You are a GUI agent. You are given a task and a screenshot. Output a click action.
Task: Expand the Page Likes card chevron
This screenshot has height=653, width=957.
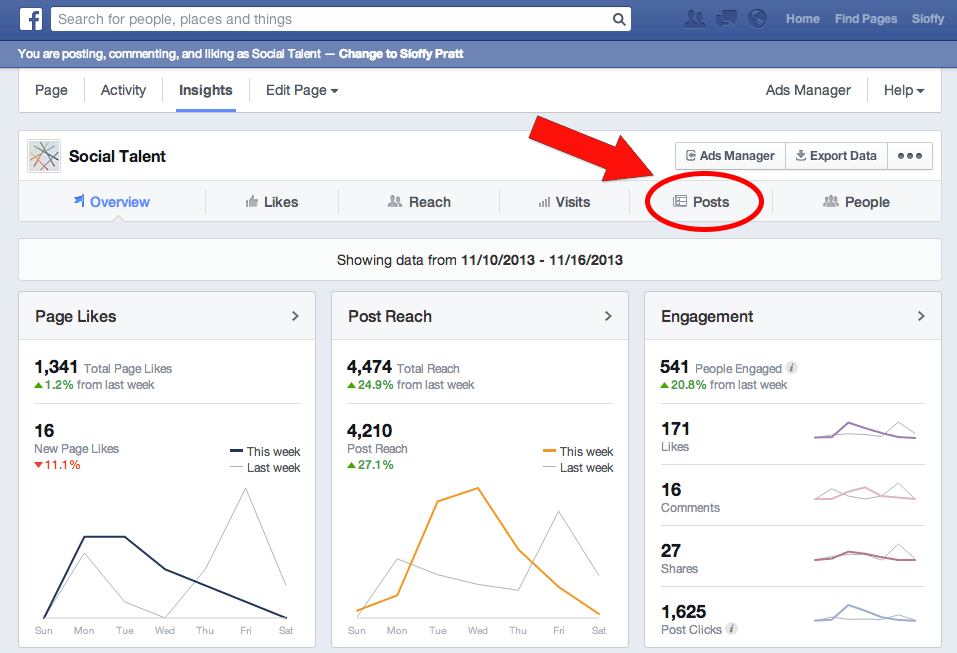(295, 316)
